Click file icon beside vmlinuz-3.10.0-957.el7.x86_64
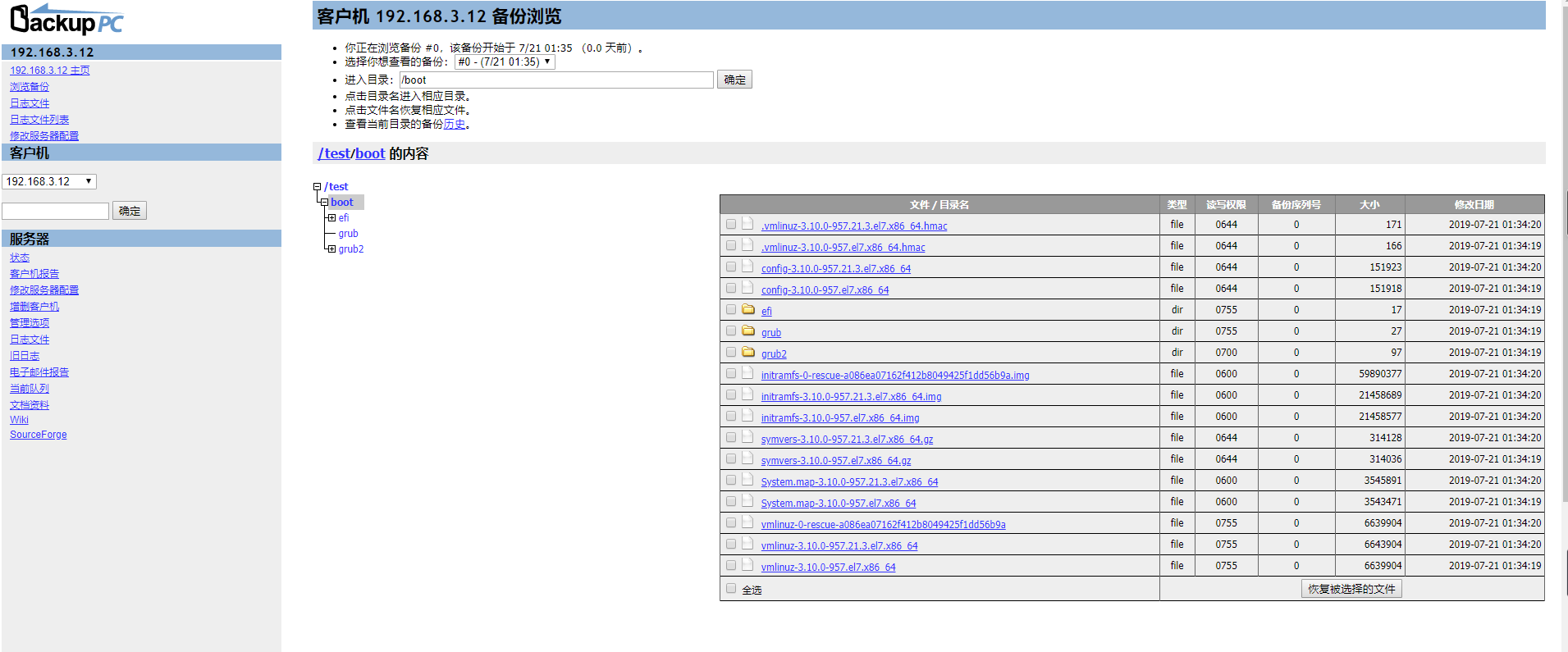1568x652 pixels. [747, 565]
